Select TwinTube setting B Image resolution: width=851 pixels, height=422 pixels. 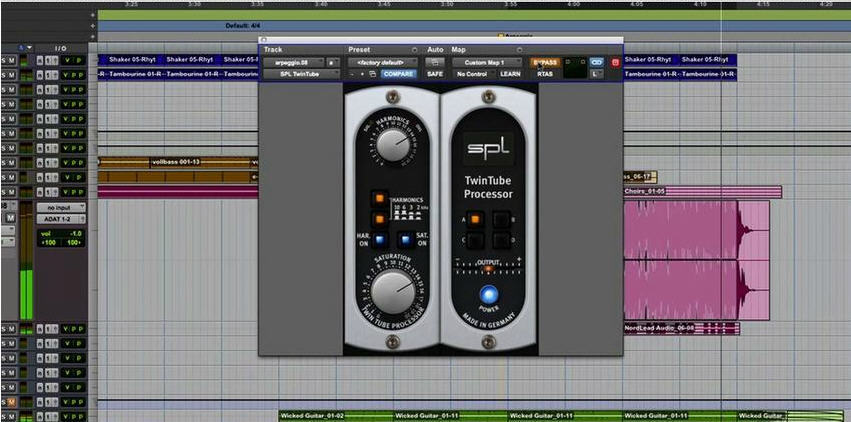pos(501,219)
